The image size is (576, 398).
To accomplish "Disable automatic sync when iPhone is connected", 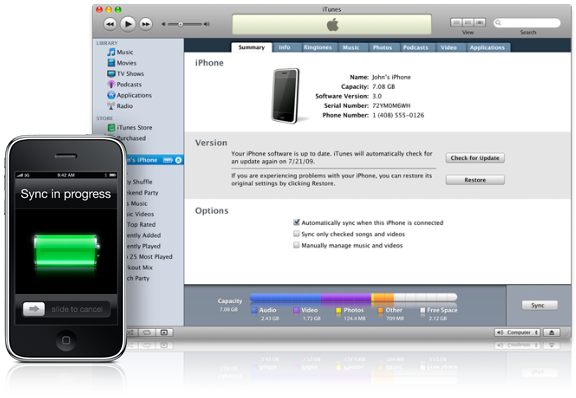I will [296, 222].
